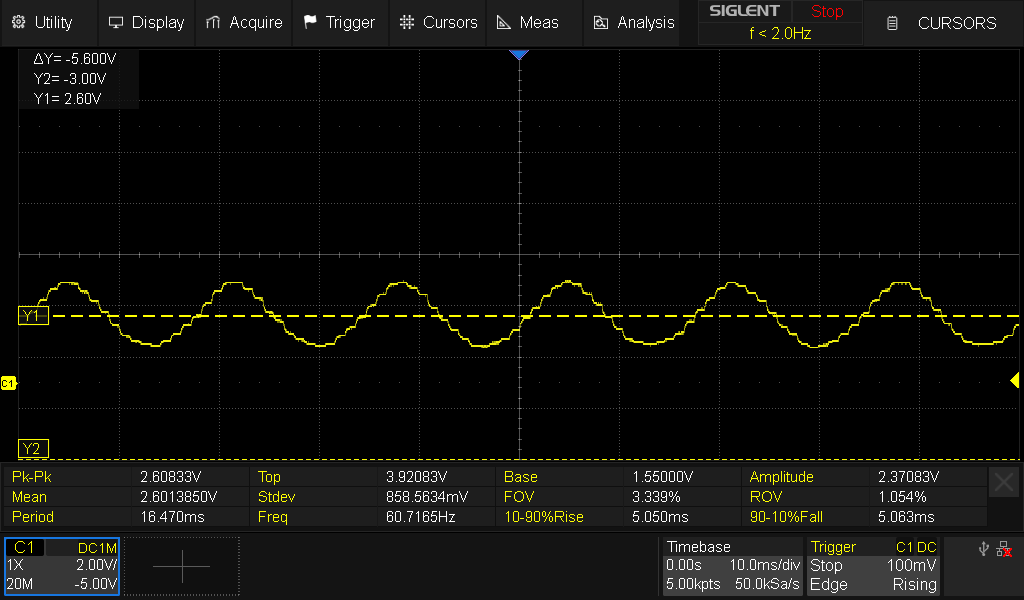Click the DC1M coupling label
The image size is (1024, 600).
[x=97, y=548]
